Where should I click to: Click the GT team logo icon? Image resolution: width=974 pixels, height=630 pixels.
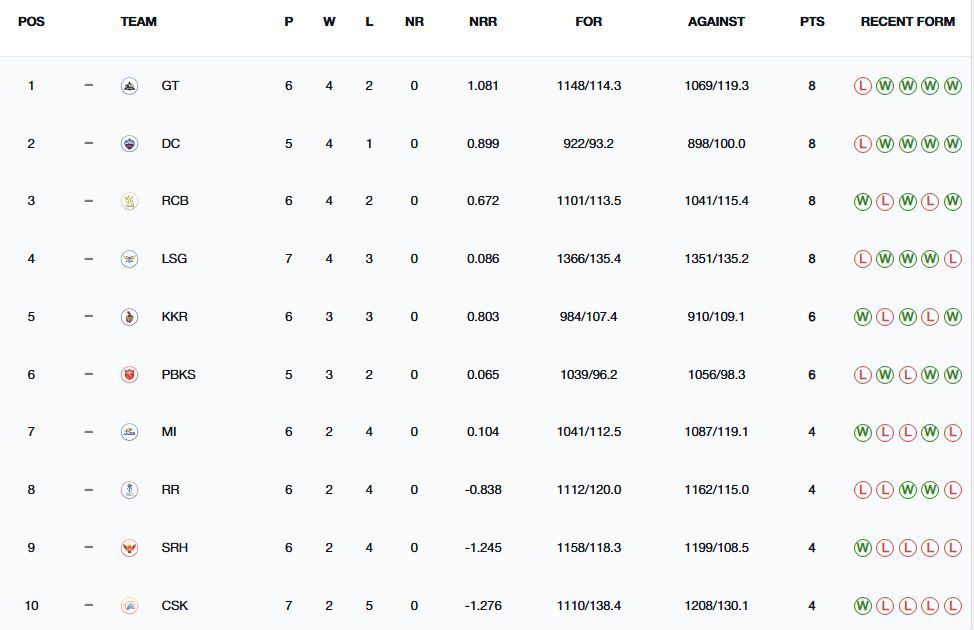pyautogui.click(x=129, y=86)
